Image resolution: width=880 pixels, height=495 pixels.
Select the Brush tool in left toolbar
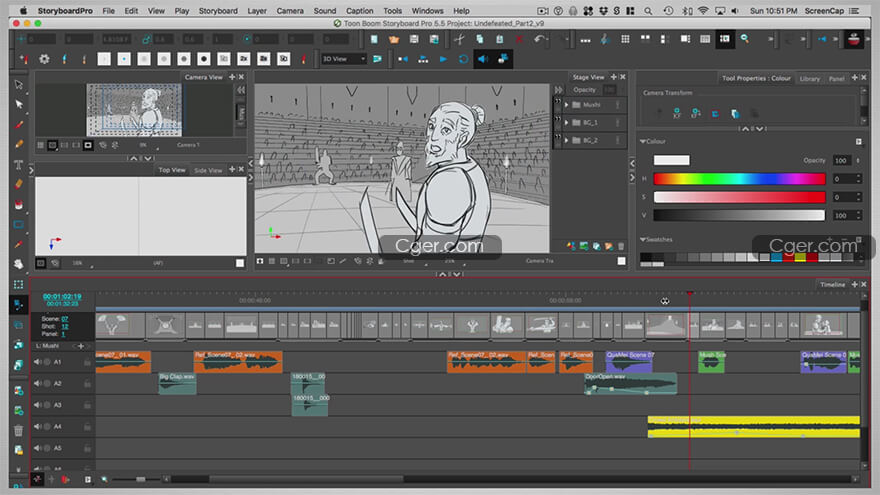click(x=19, y=125)
